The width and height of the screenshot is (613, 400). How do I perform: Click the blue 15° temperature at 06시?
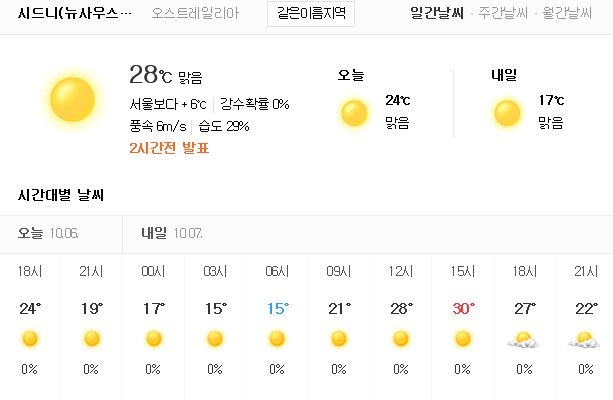coord(278,309)
